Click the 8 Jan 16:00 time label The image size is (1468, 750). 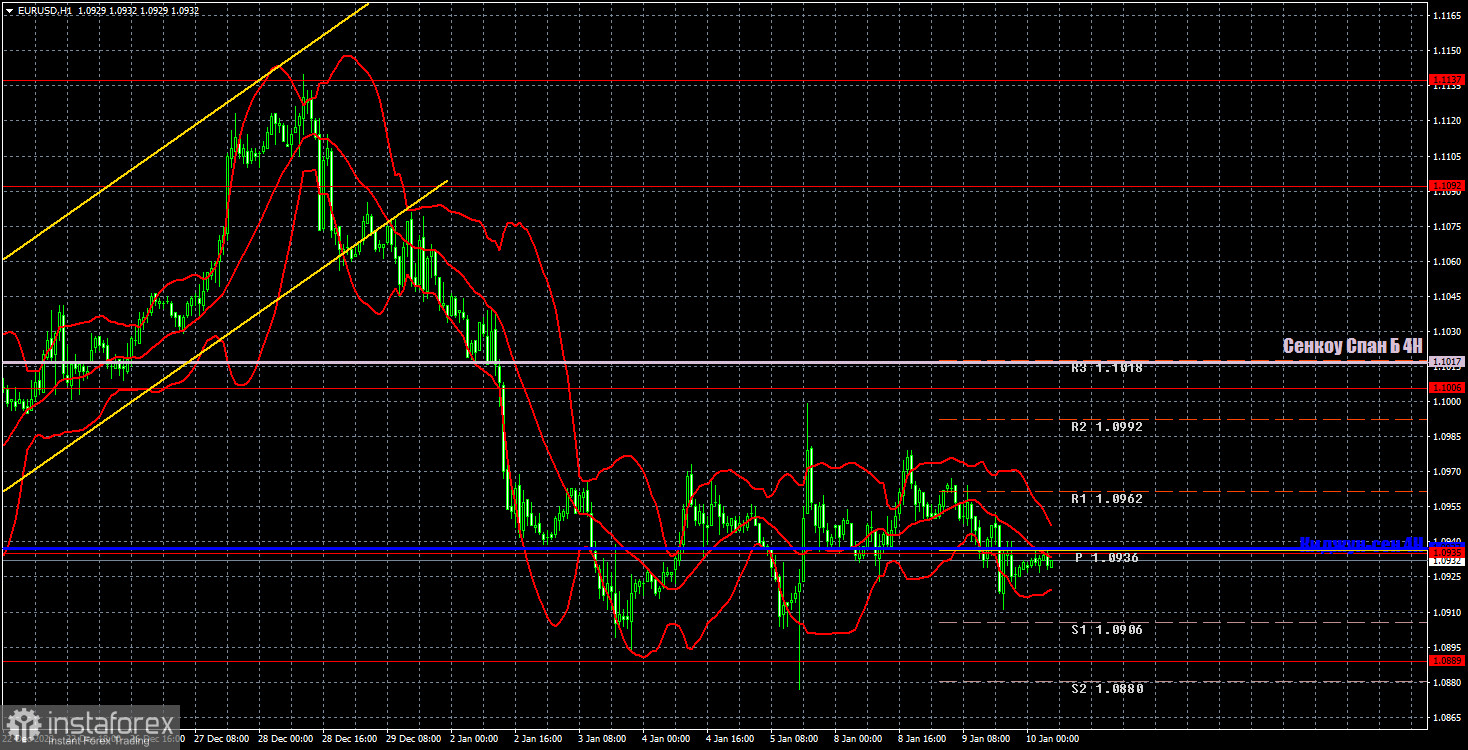(924, 740)
